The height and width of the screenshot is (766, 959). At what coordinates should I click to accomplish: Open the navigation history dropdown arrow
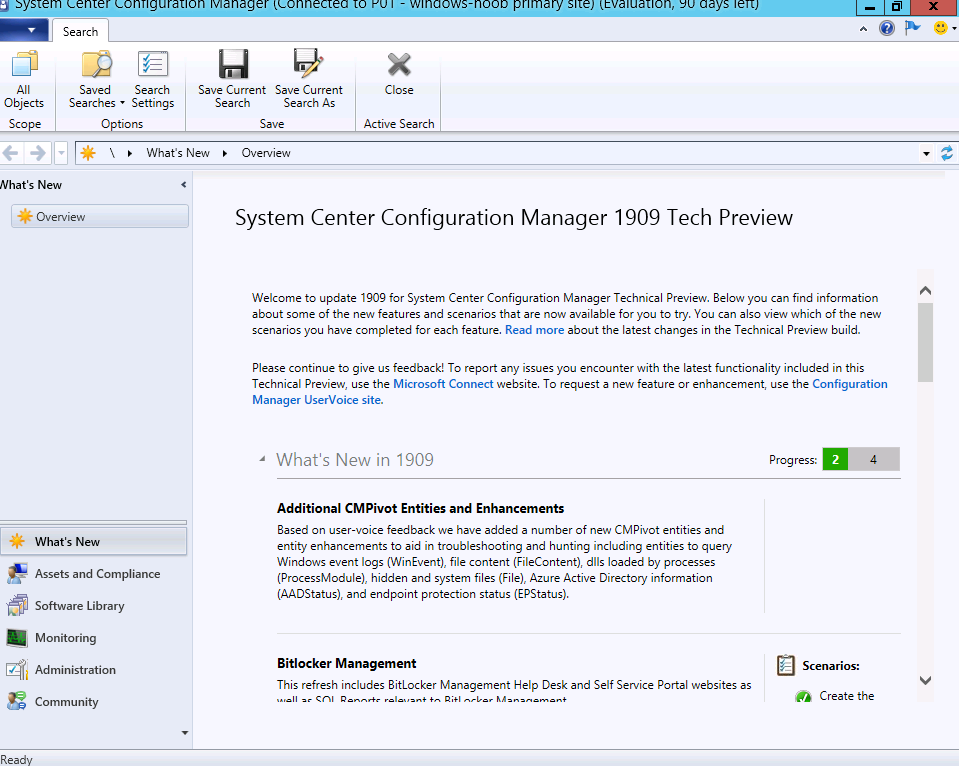pos(61,153)
